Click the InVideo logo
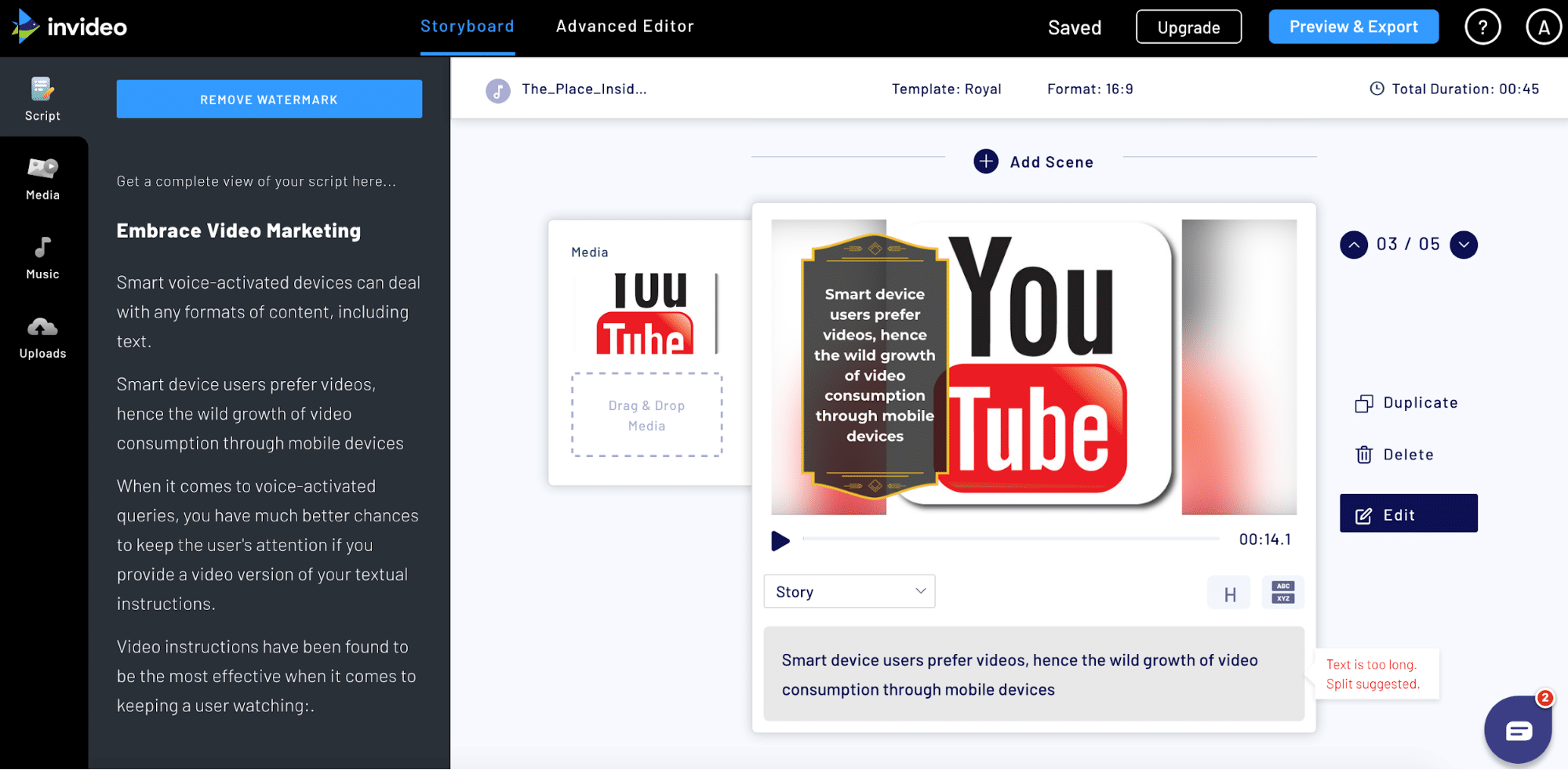The height and width of the screenshot is (770, 1568). pyautogui.click(x=69, y=27)
